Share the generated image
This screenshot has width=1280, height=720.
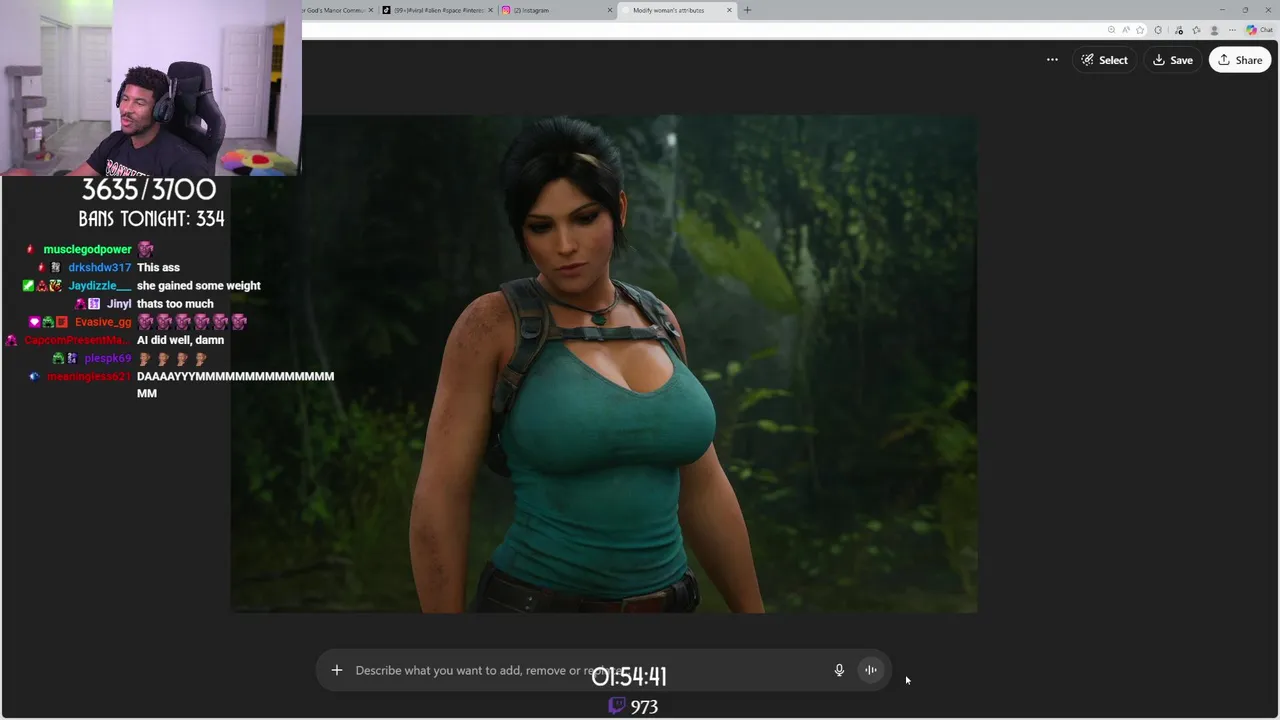[x=1240, y=60]
